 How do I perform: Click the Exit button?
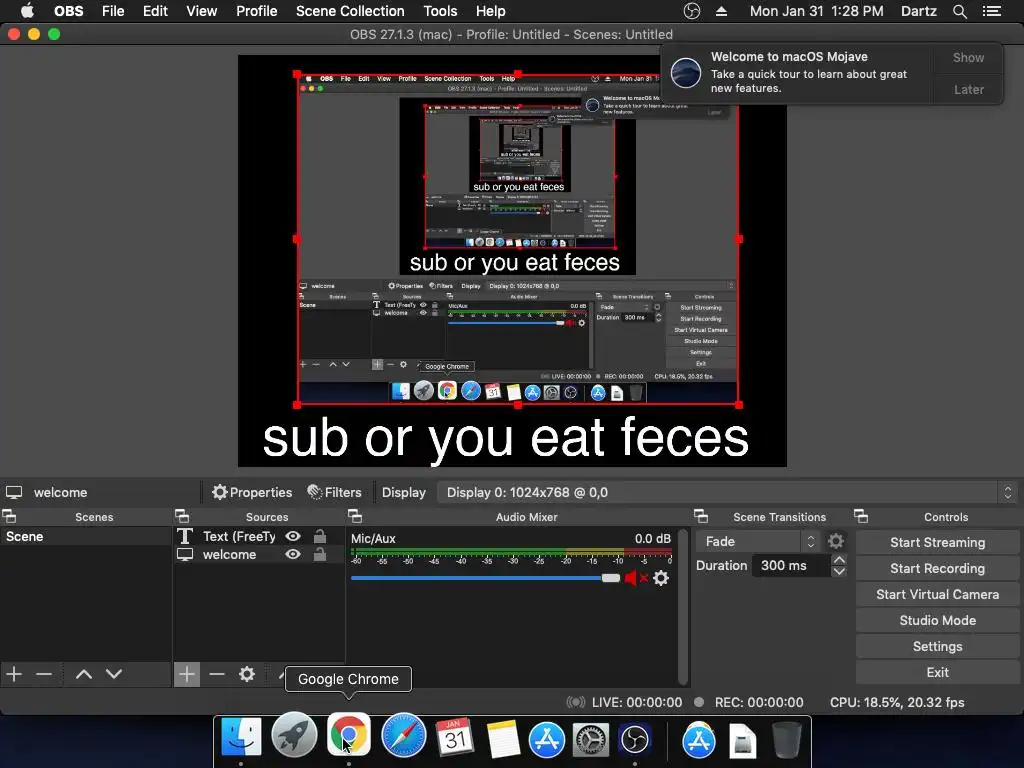[x=937, y=672]
